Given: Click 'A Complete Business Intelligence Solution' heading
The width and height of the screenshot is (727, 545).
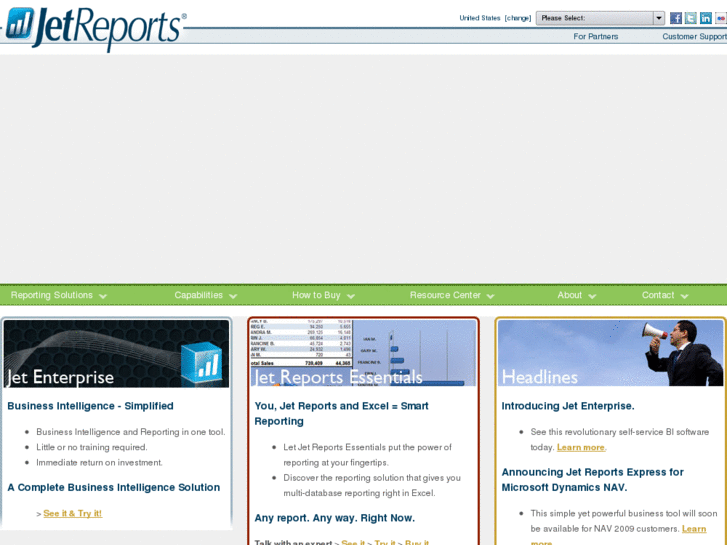Looking at the screenshot, I should tap(114, 487).
